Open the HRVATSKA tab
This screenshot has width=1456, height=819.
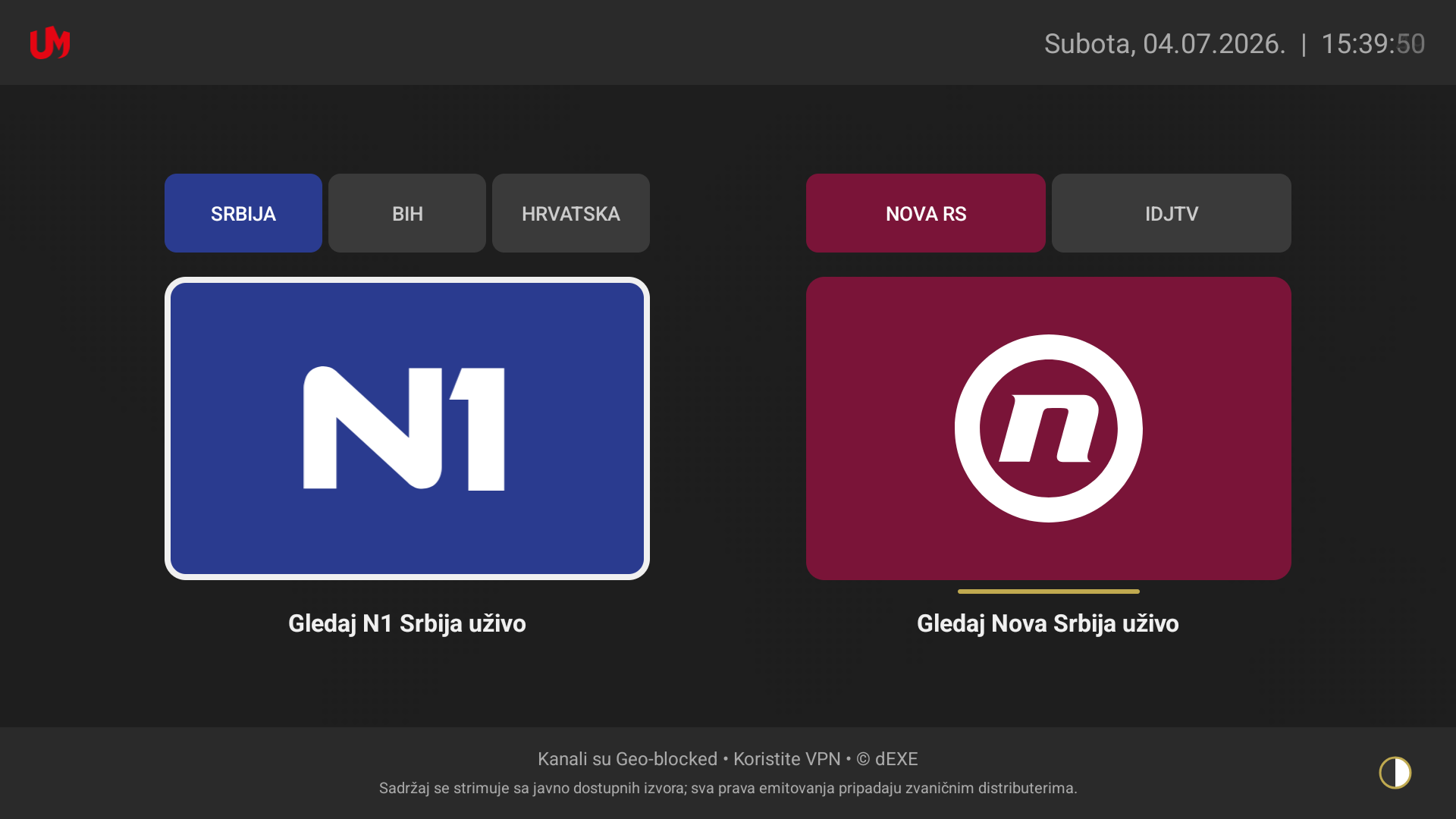tap(571, 213)
